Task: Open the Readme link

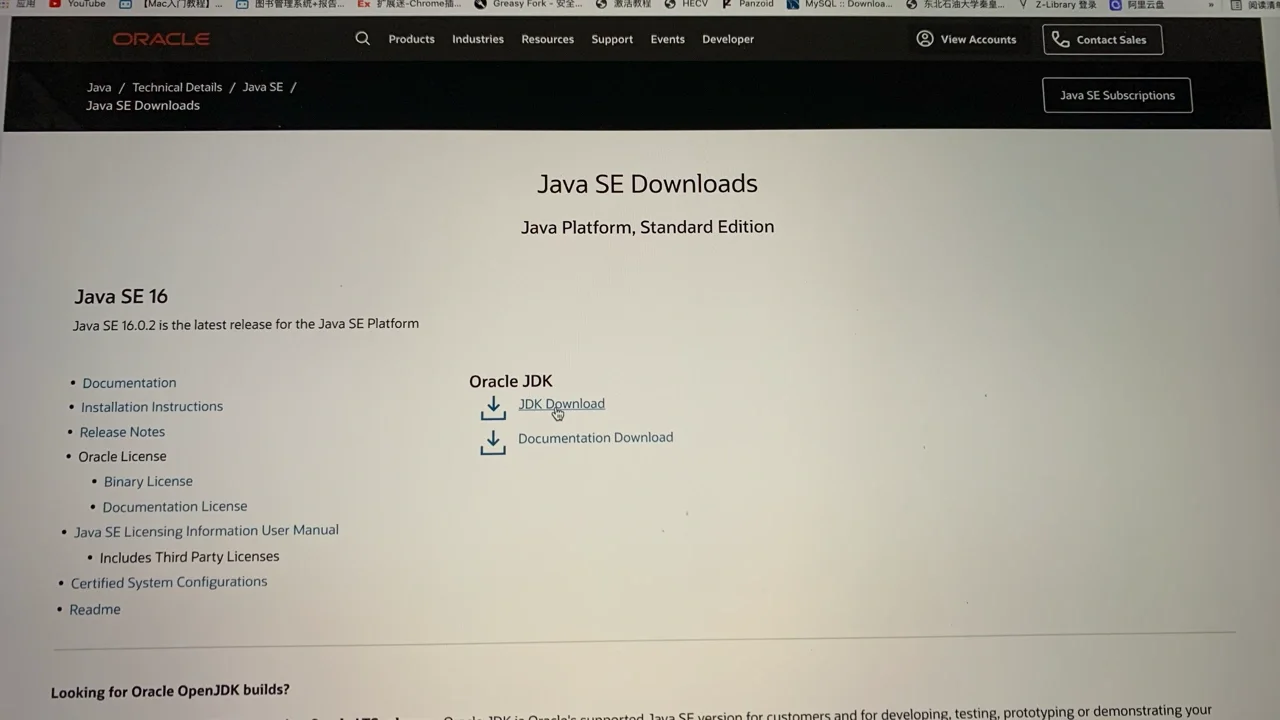Action: tap(95, 609)
